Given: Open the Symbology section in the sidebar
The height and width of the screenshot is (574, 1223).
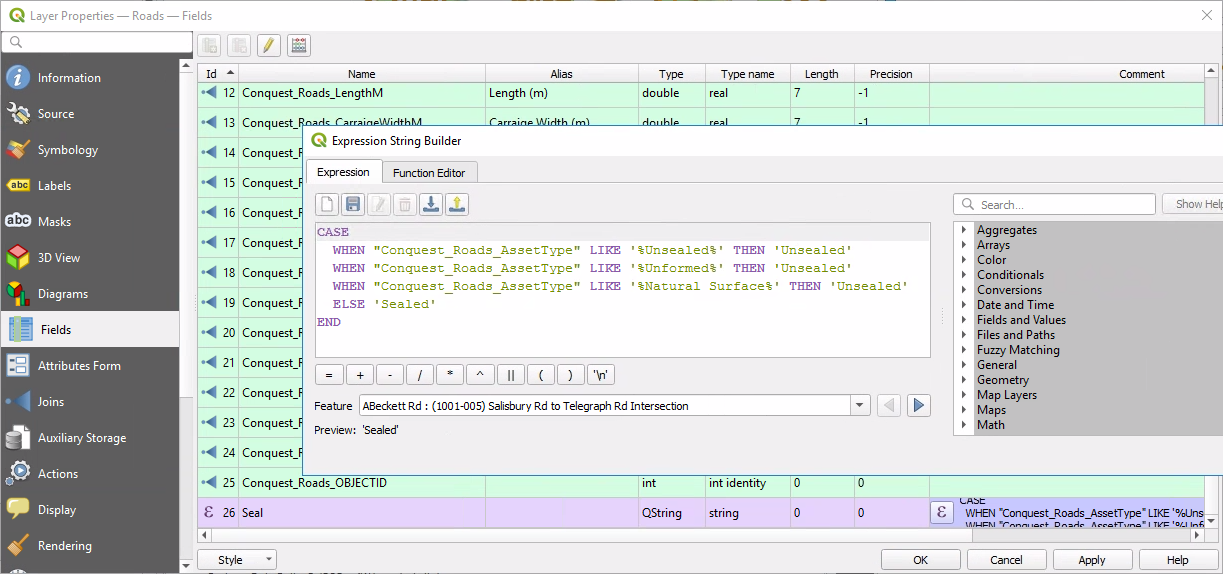Looking at the screenshot, I should pos(68,150).
